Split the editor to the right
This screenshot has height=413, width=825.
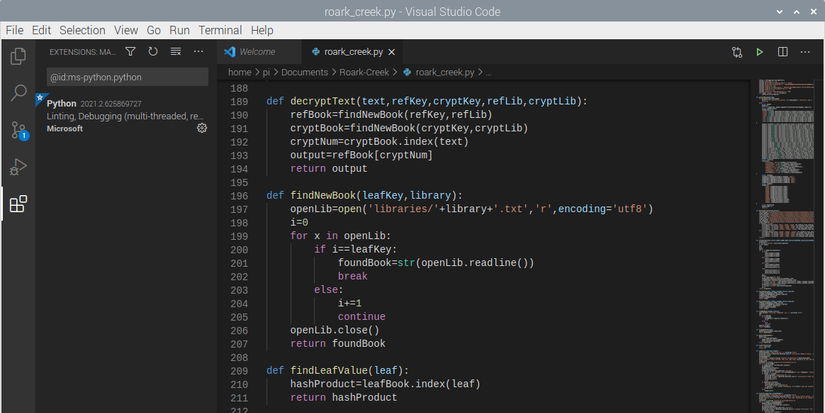[x=783, y=52]
